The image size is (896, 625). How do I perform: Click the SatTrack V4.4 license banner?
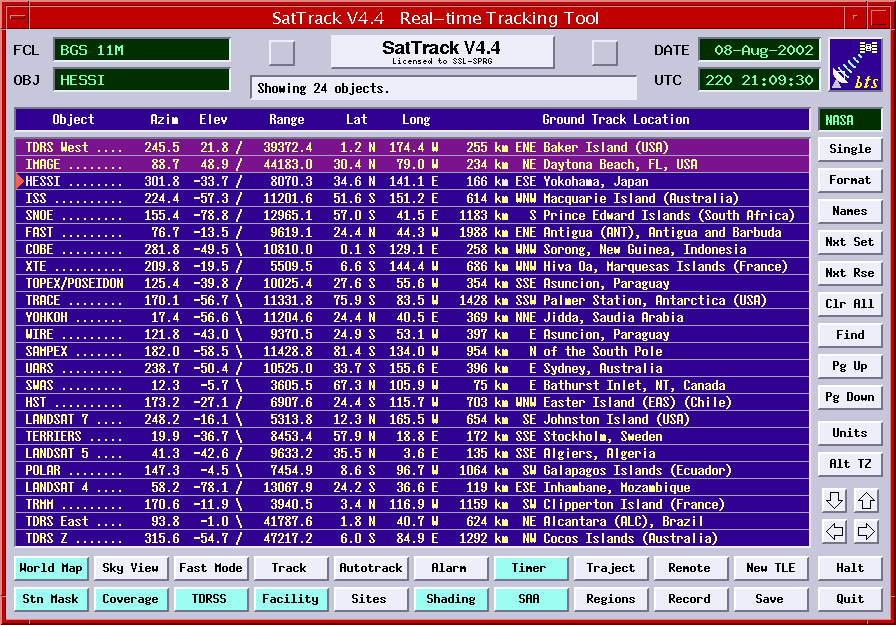coord(442,52)
